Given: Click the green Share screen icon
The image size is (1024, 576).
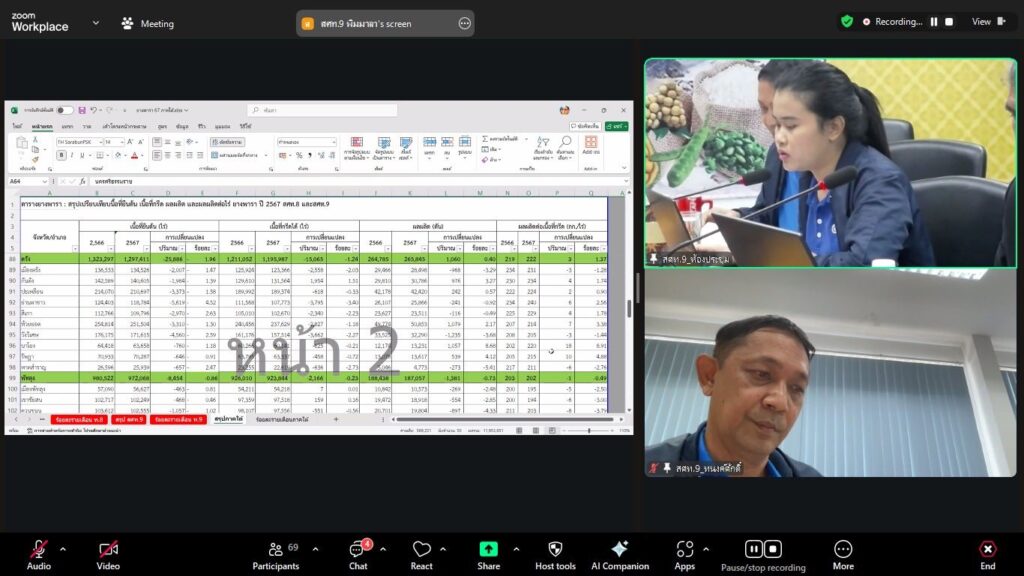Looking at the screenshot, I should [488, 549].
